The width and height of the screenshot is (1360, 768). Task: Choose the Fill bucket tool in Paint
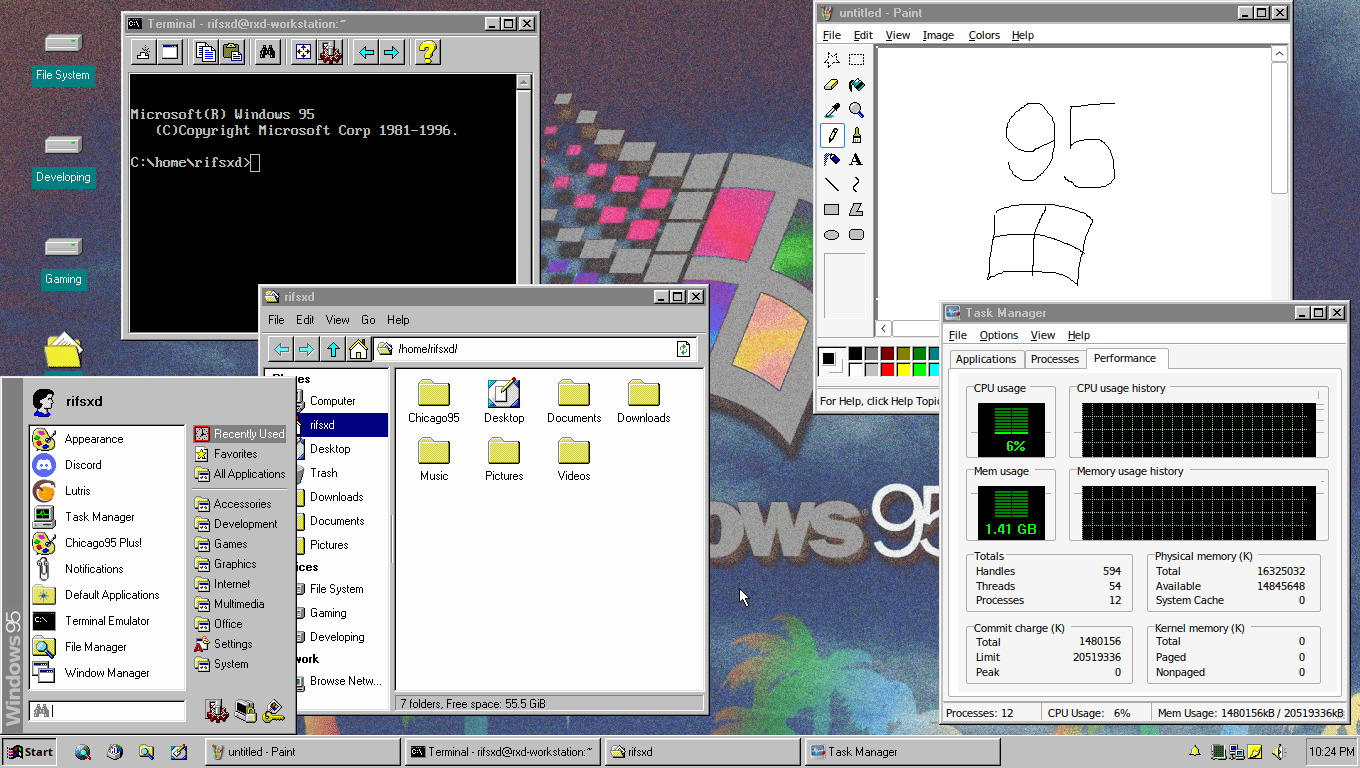click(857, 85)
